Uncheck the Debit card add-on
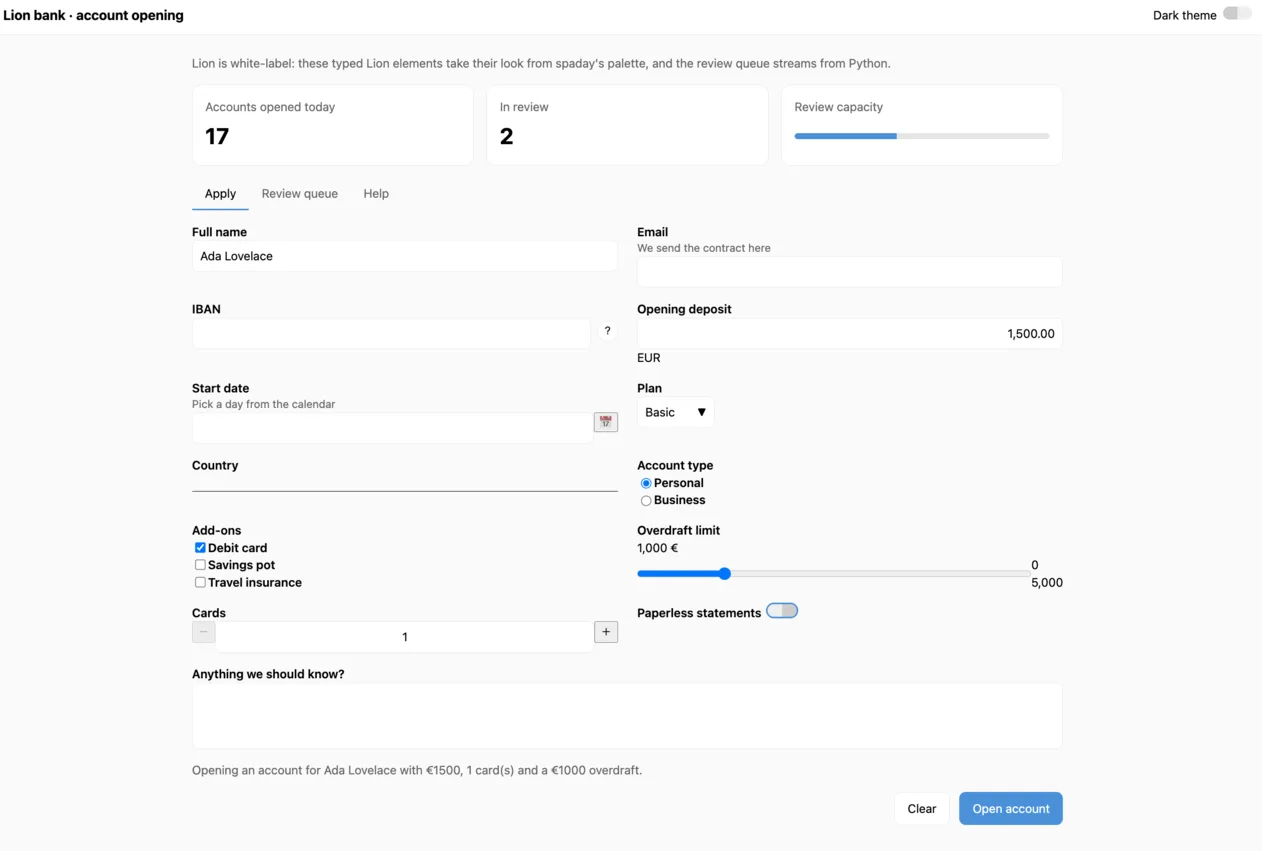 200,548
